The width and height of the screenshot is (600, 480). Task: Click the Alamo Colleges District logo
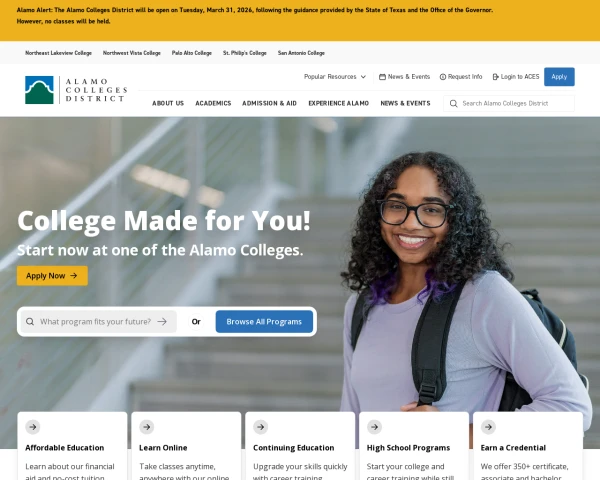pyautogui.click(x=76, y=90)
